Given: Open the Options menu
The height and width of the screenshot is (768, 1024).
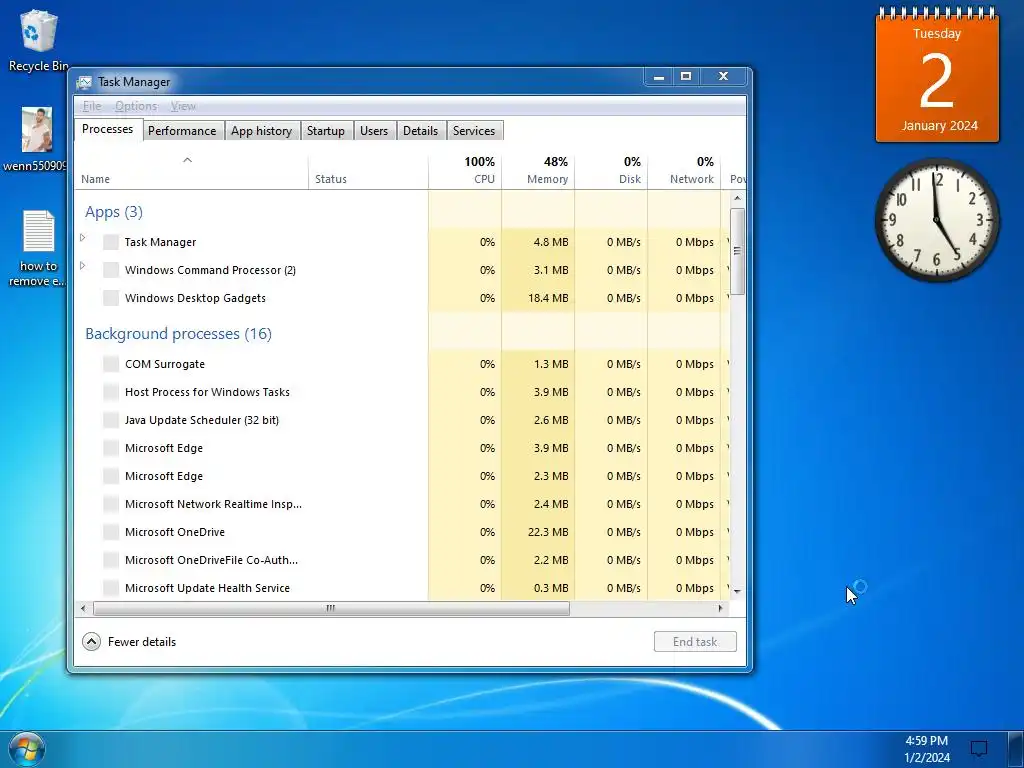Looking at the screenshot, I should pyautogui.click(x=136, y=106).
